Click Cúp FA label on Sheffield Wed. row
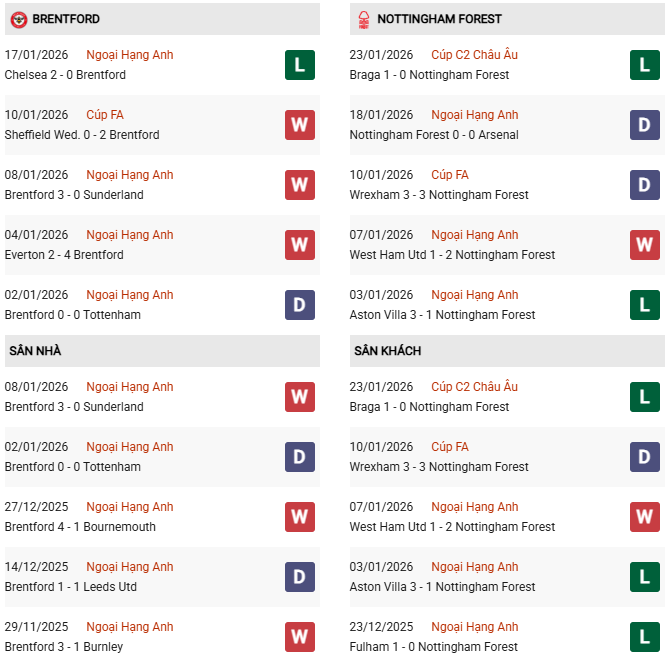 (105, 115)
